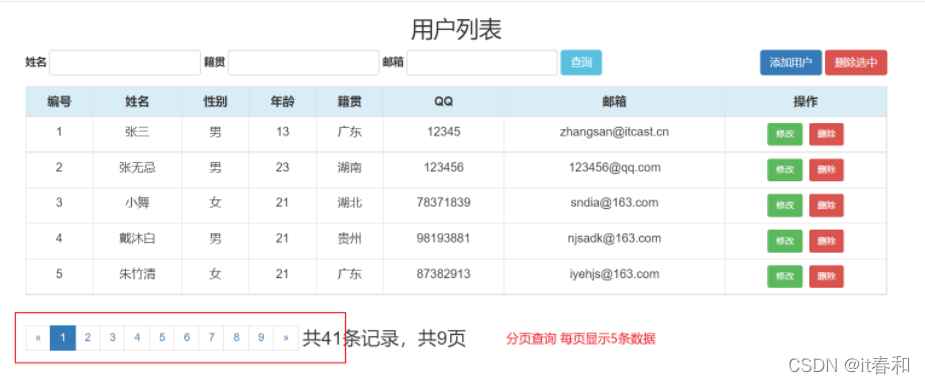Click email iyehjs@163.com
The width and height of the screenshot is (925, 384).
614,274
